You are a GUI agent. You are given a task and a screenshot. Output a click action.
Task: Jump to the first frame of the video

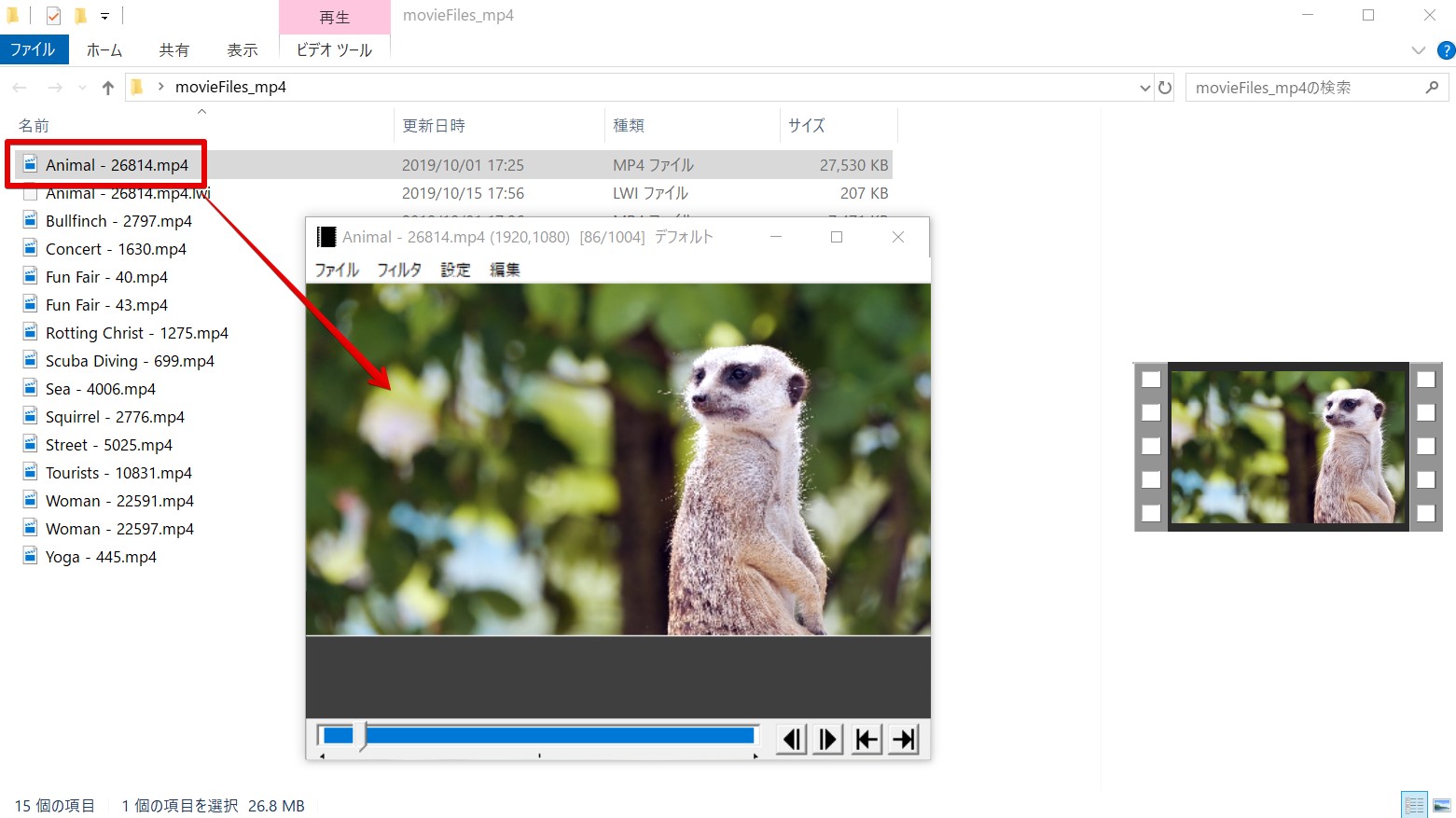coord(865,739)
